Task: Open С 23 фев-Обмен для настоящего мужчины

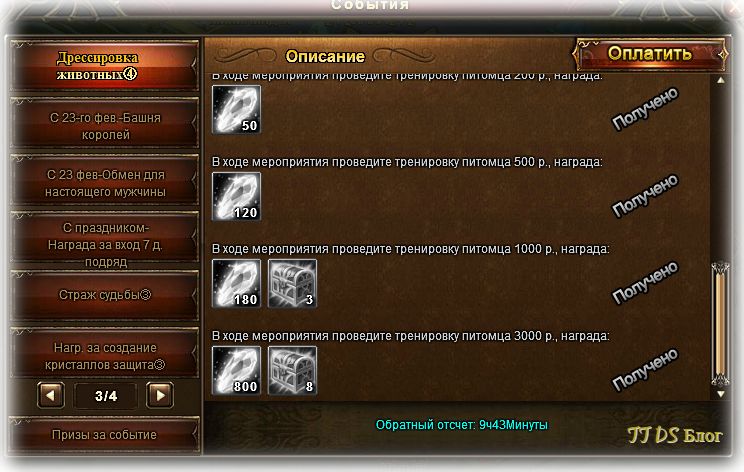Action: pyautogui.click(x=104, y=183)
